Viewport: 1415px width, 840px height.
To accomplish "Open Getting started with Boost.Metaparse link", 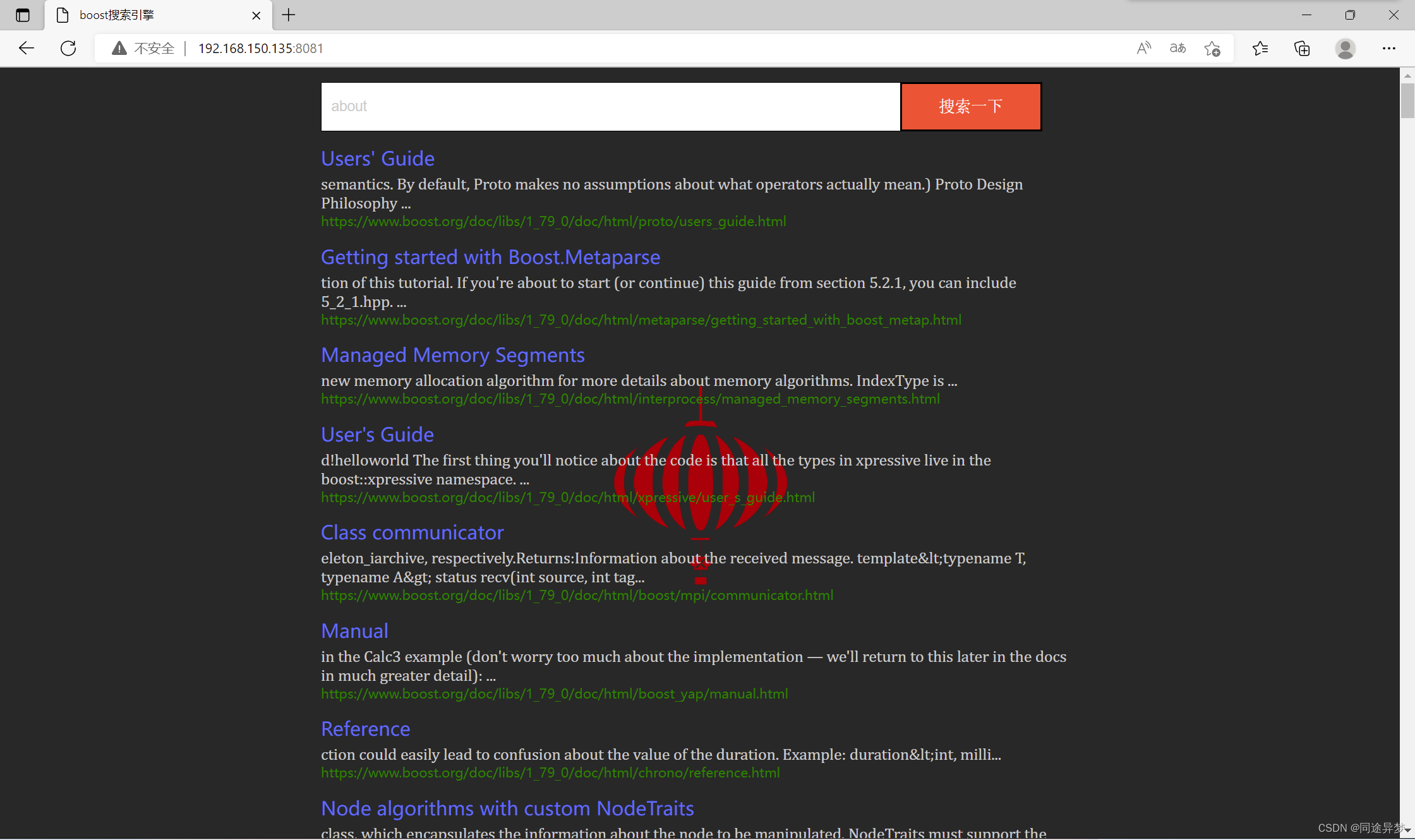I will tap(490, 257).
